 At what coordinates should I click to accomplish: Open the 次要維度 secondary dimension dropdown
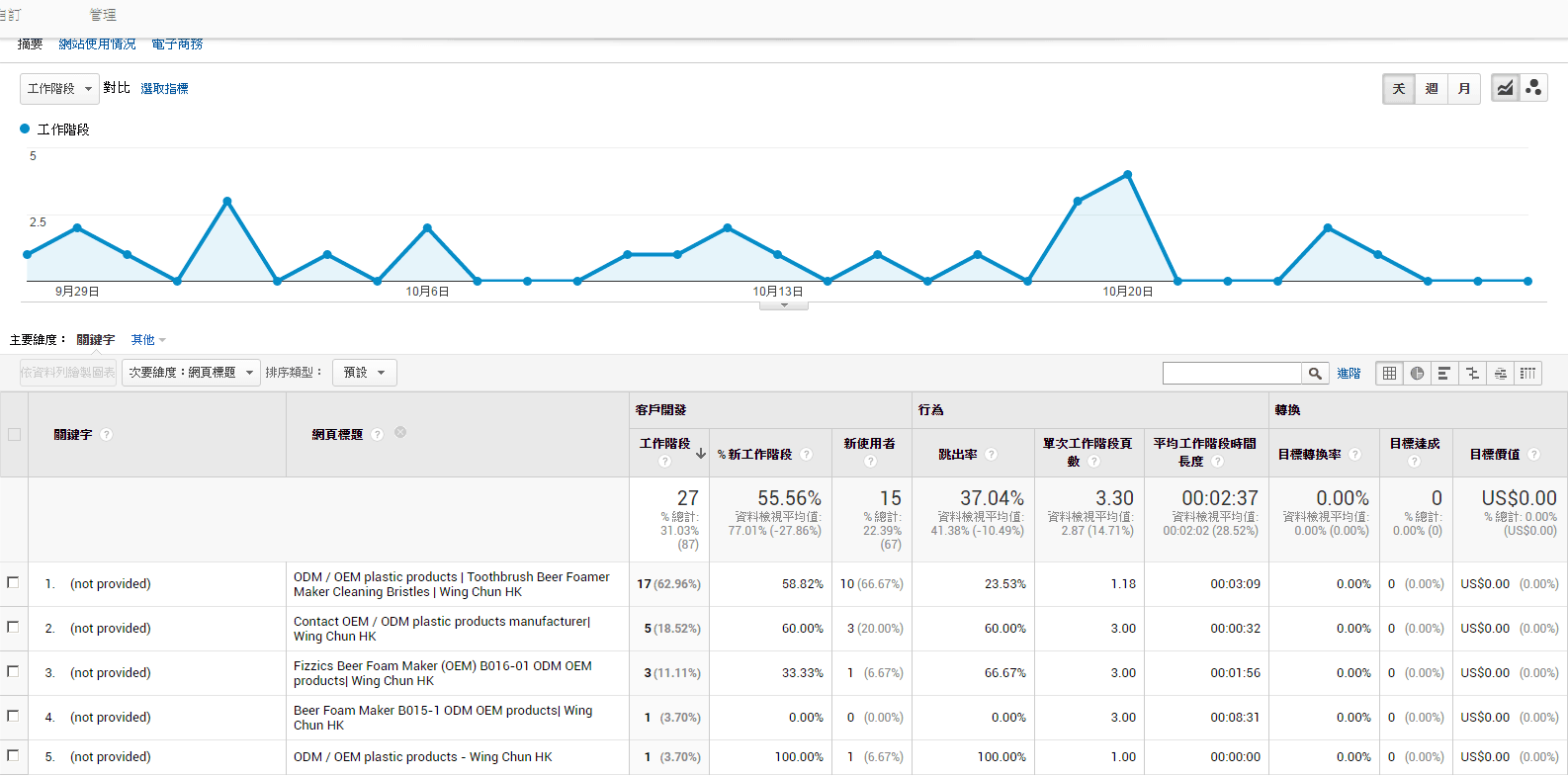pyautogui.click(x=191, y=373)
